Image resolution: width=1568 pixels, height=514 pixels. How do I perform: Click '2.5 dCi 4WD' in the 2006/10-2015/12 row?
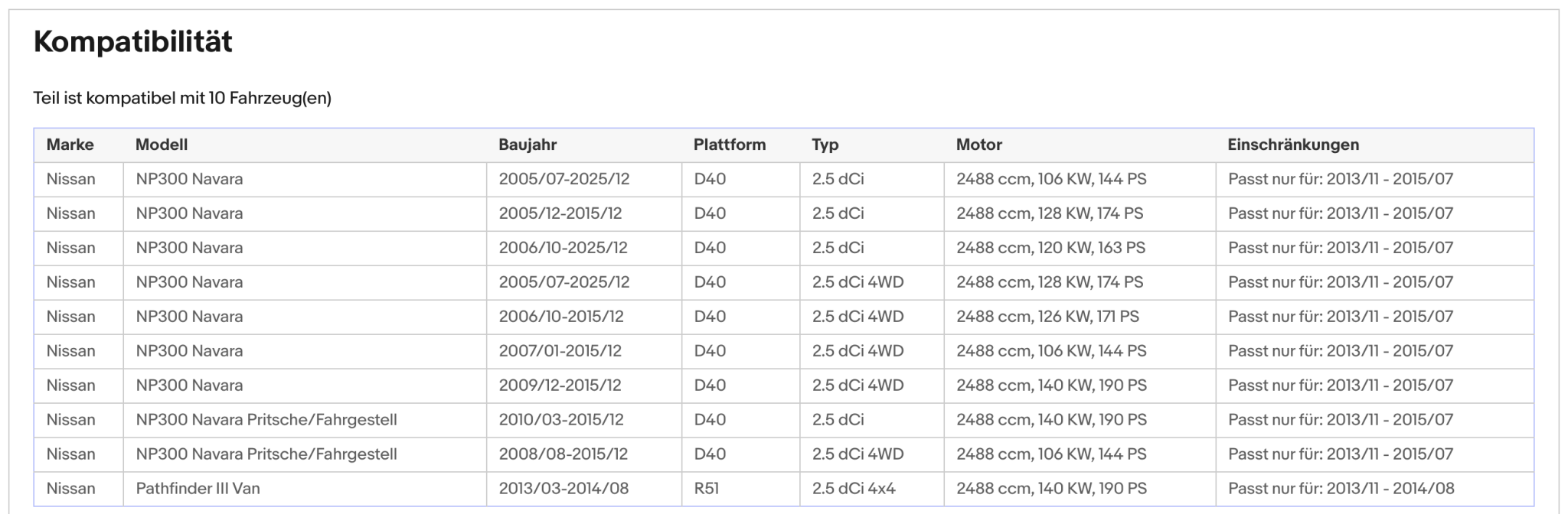coord(857,317)
